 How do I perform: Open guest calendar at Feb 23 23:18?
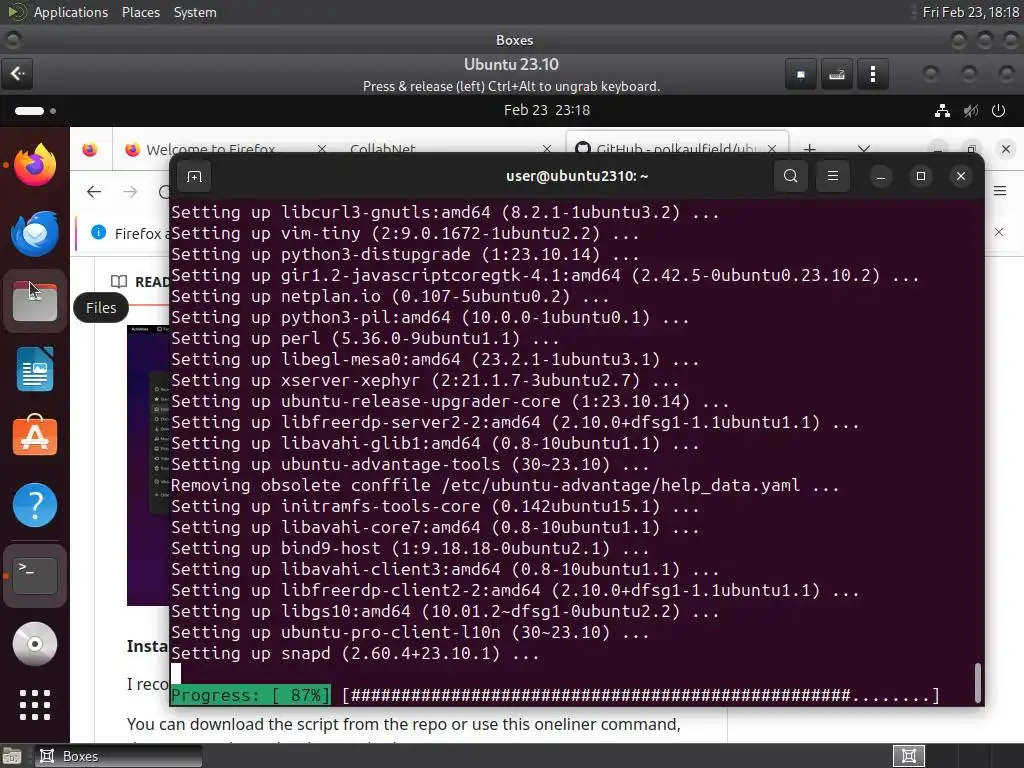pos(547,110)
